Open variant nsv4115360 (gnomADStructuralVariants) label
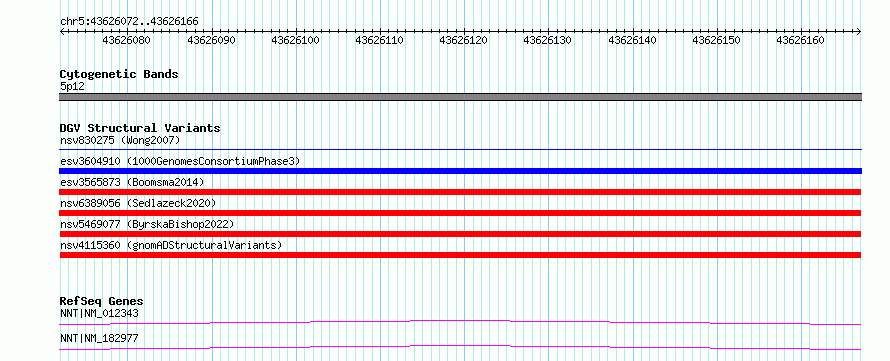 pos(171,245)
